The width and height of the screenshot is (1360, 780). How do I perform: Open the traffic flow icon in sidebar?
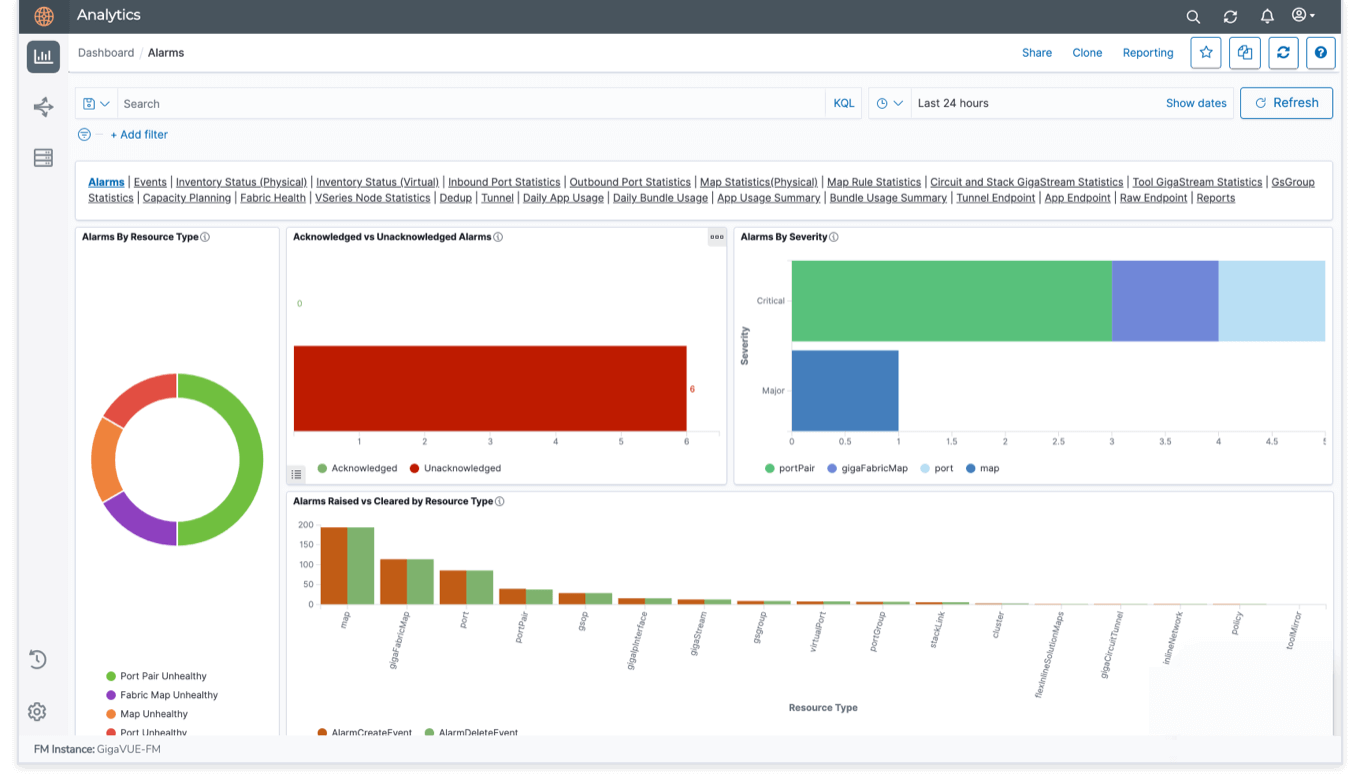coord(43,107)
